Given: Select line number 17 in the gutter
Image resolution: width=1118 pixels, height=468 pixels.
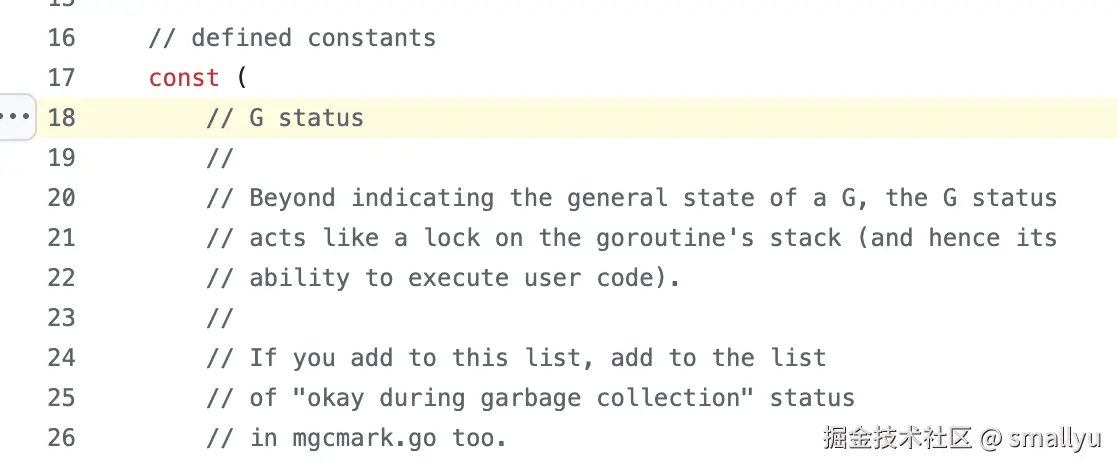Looking at the screenshot, I should [61, 78].
